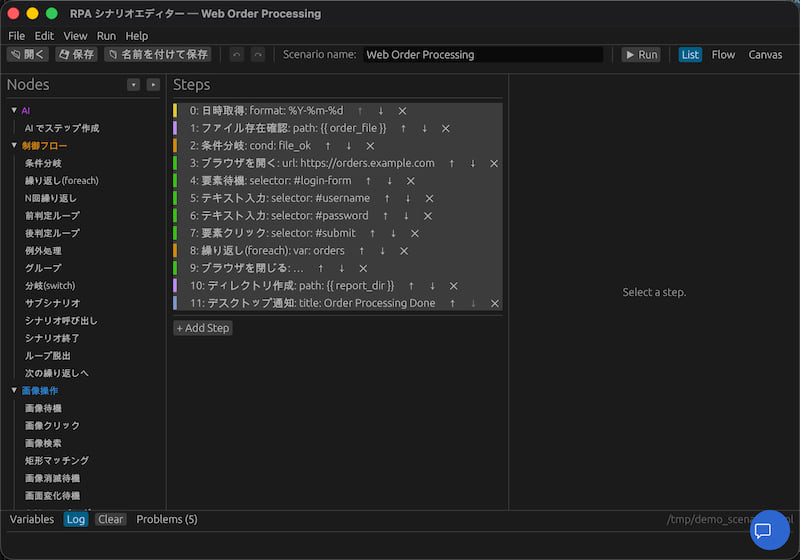
Task: Move step 3 ブラウザを開く up
Action: pyautogui.click(x=451, y=163)
